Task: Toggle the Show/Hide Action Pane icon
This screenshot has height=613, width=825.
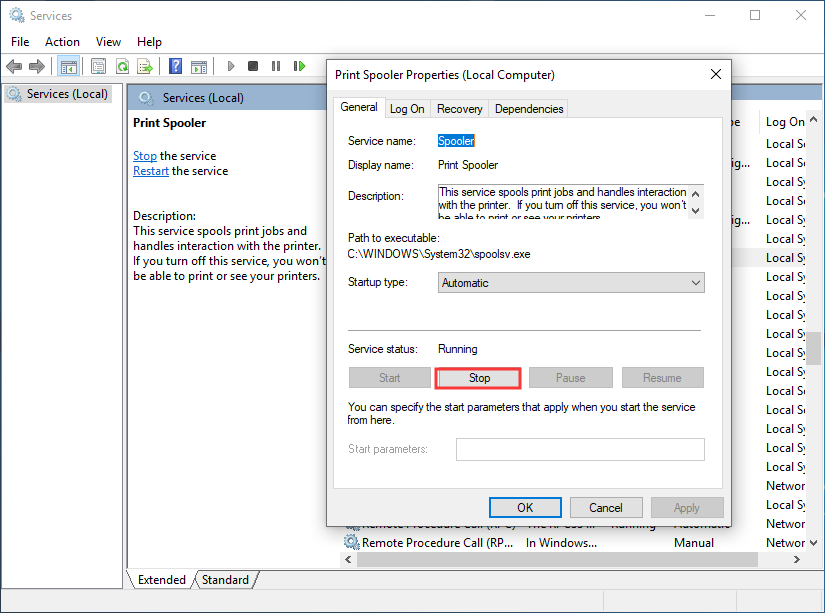Action: [199, 66]
